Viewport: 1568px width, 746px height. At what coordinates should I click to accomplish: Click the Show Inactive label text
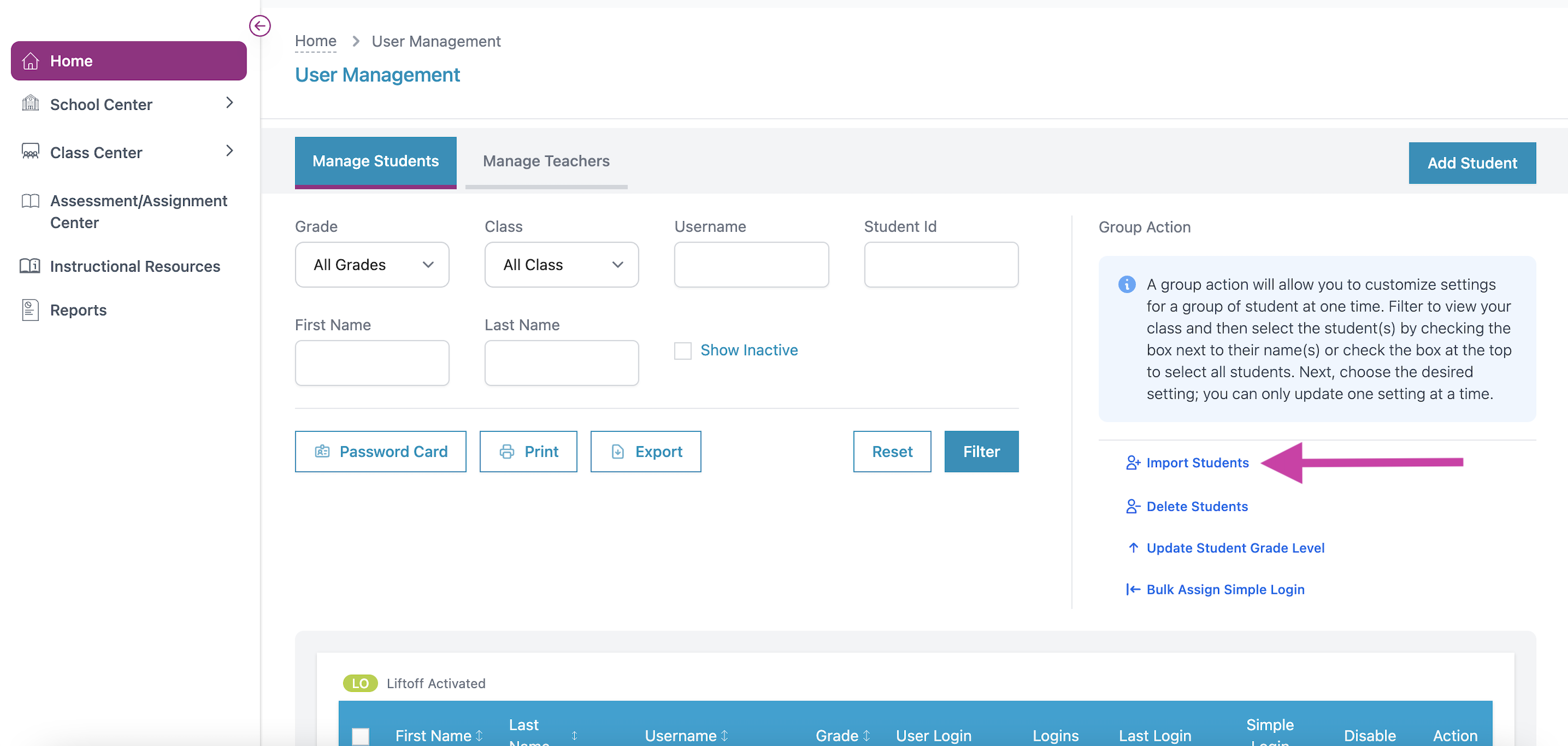coord(749,350)
